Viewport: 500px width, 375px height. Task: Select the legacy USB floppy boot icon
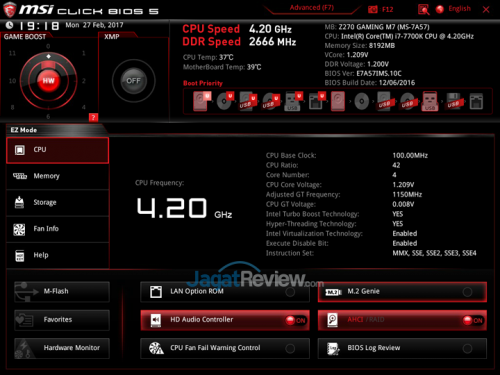(x=454, y=101)
